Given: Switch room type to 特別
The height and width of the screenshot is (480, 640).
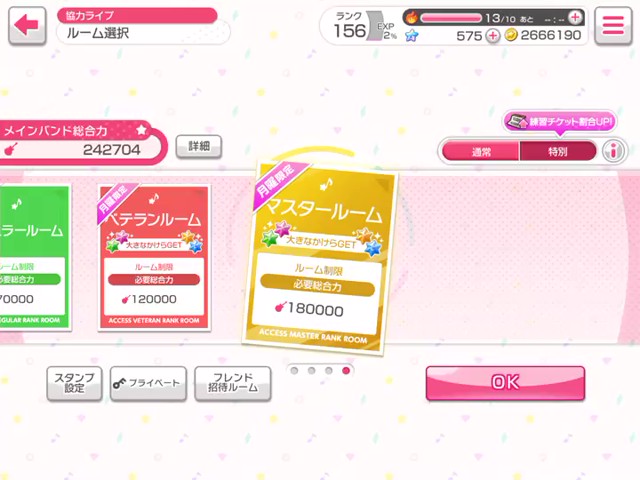Looking at the screenshot, I should (558, 151).
